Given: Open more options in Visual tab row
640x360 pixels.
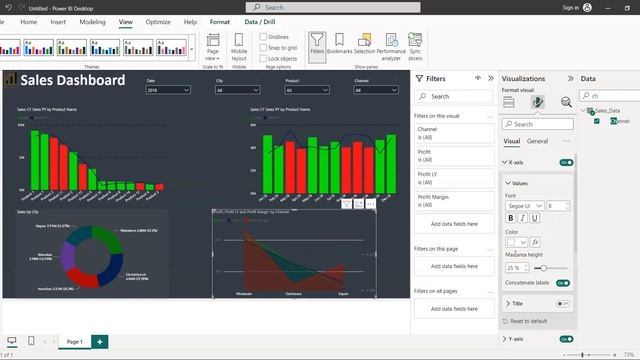Looking at the screenshot, I should coord(566,141).
